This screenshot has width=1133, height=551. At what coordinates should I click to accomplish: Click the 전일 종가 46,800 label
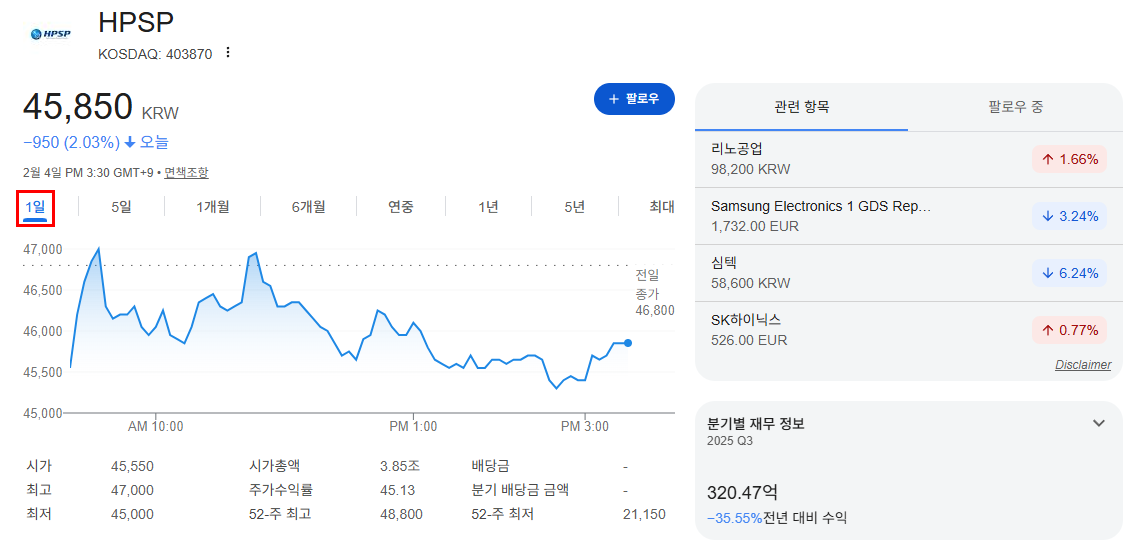click(x=655, y=292)
